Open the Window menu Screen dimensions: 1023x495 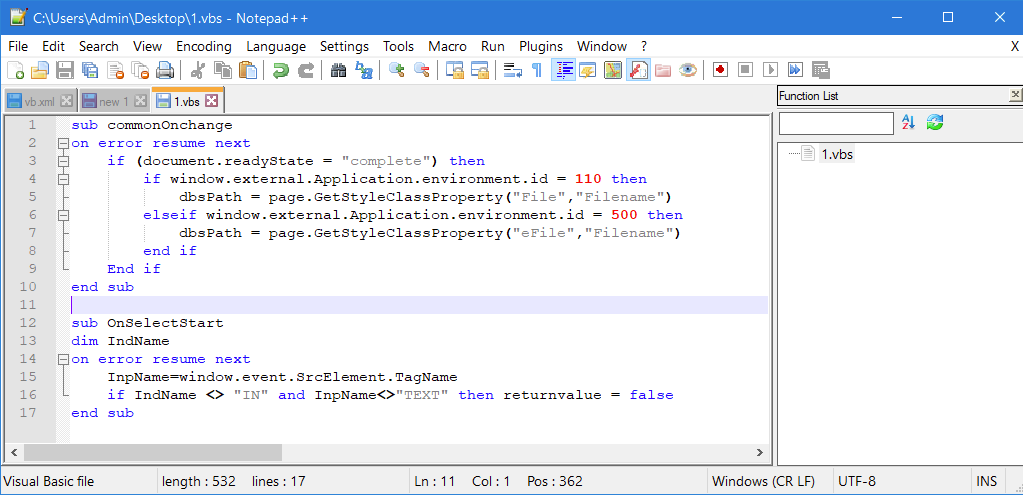[x=602, y=46]
